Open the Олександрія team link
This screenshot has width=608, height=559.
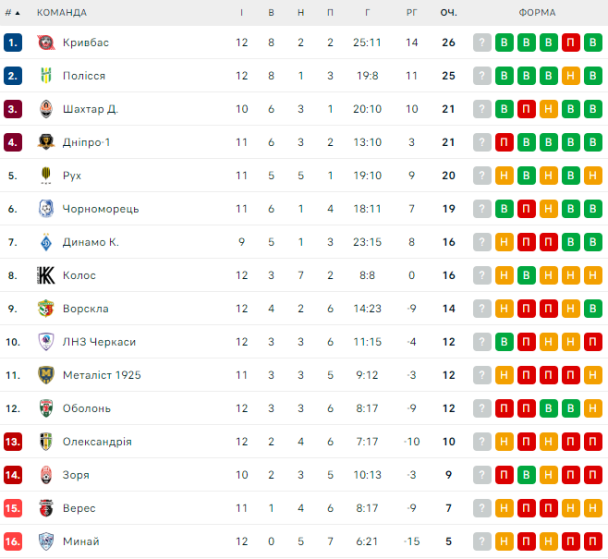click(x=97, y=442)
